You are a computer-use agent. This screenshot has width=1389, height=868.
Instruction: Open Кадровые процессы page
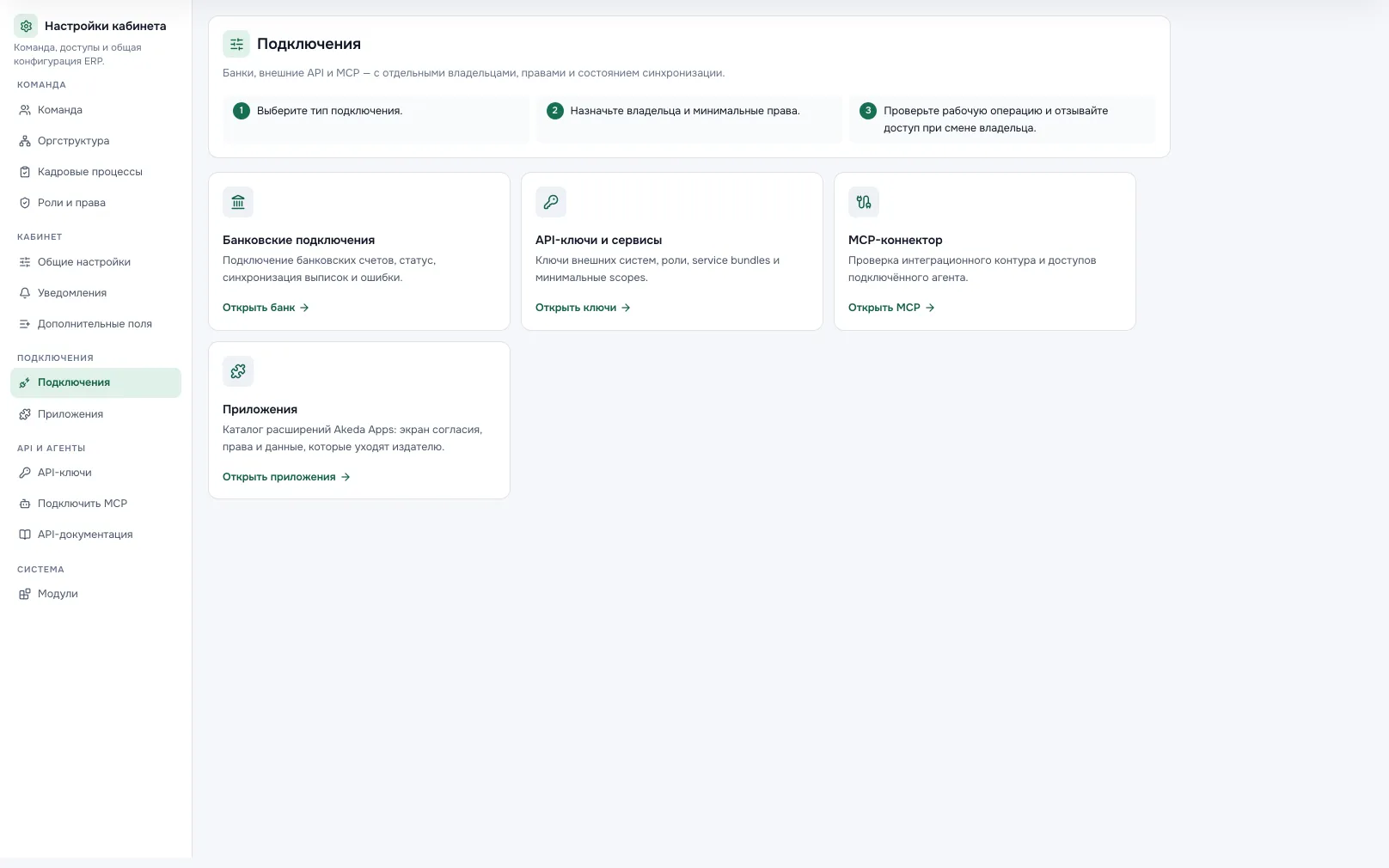(95, 172)
